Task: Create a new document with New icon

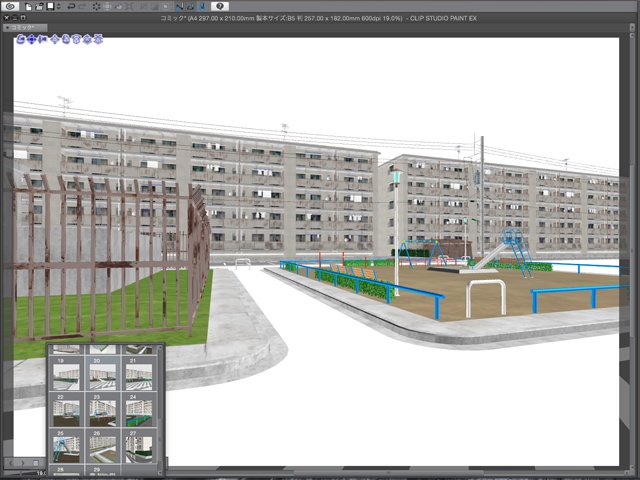Action: (x=28, y=7)
